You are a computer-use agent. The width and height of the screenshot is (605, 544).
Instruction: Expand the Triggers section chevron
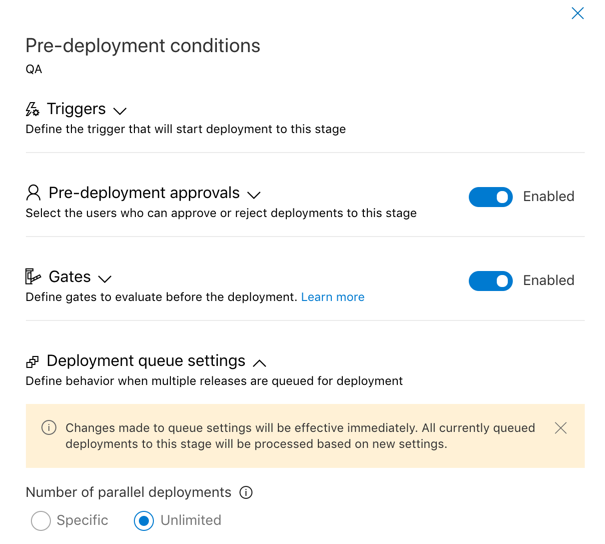(x=120, y=110)
